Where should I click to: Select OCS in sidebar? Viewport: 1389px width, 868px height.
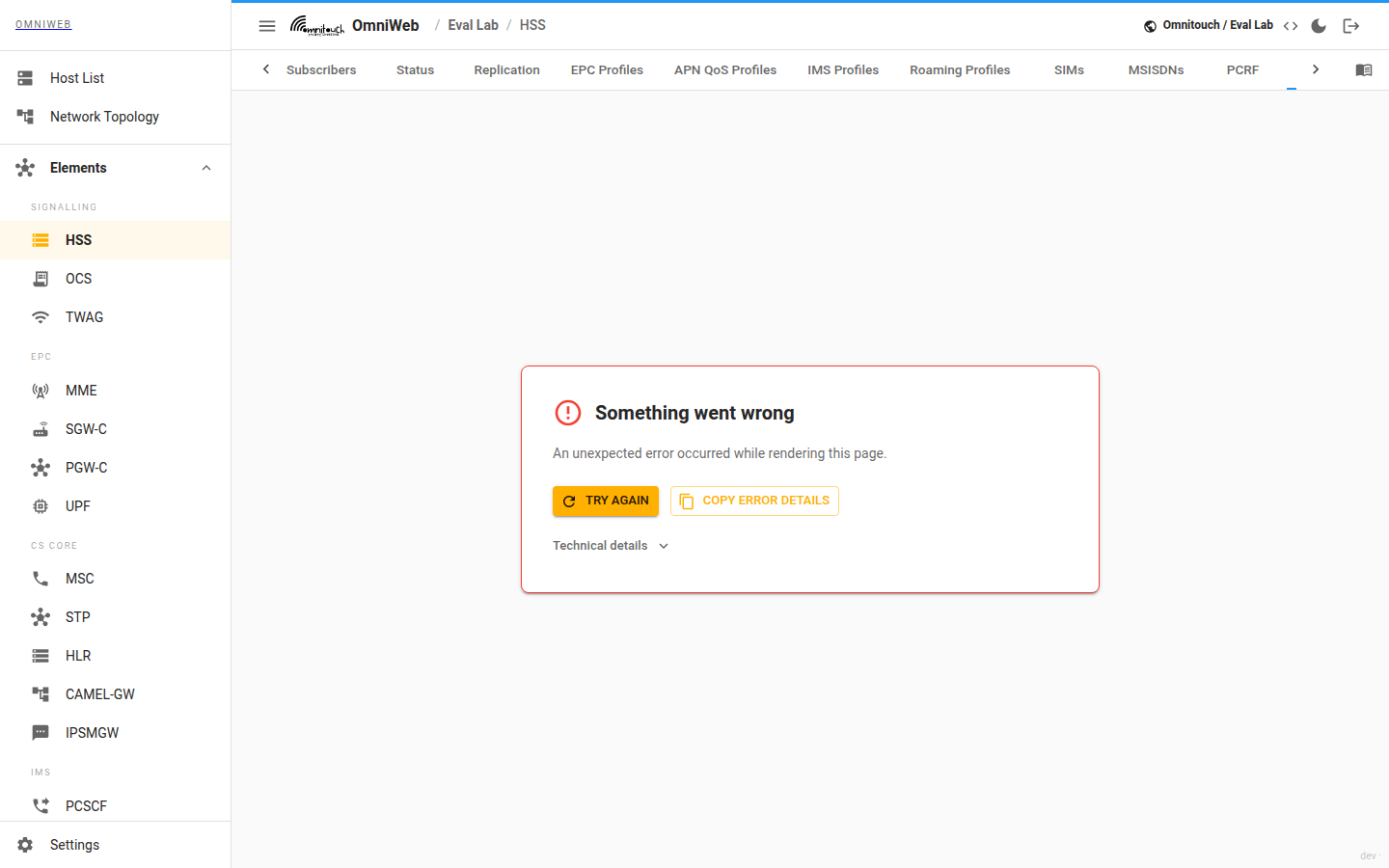click(116, 279)
